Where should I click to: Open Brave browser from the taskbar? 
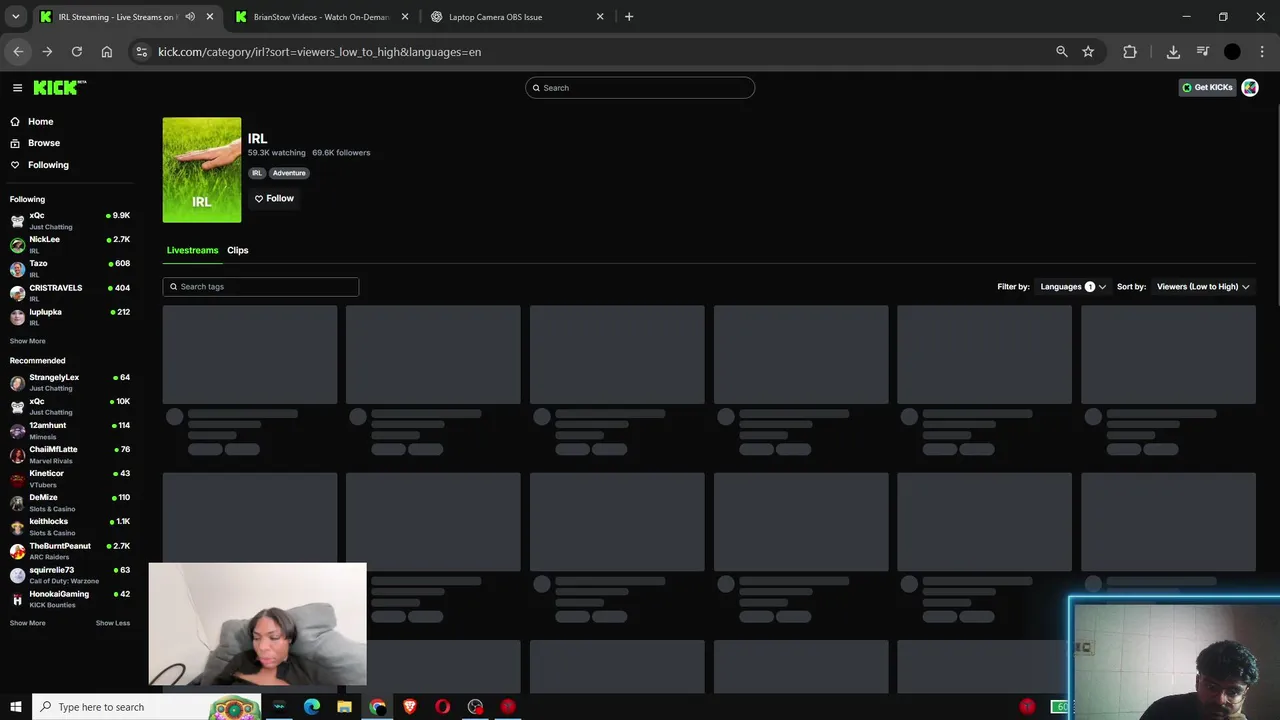coord(410,707)
